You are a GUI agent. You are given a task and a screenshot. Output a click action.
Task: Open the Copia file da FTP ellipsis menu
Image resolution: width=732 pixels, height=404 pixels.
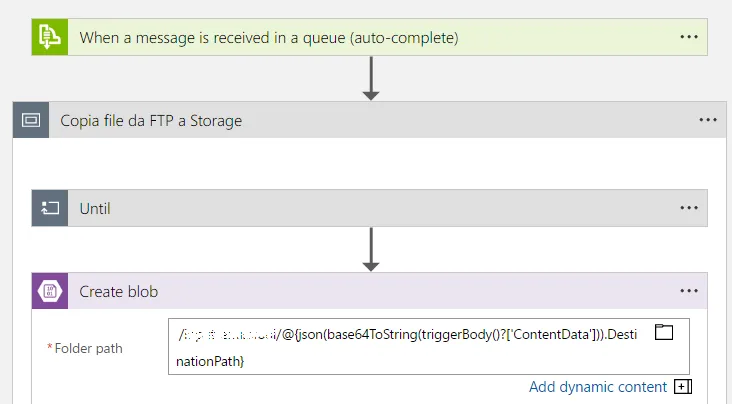[x=708, y=120]
